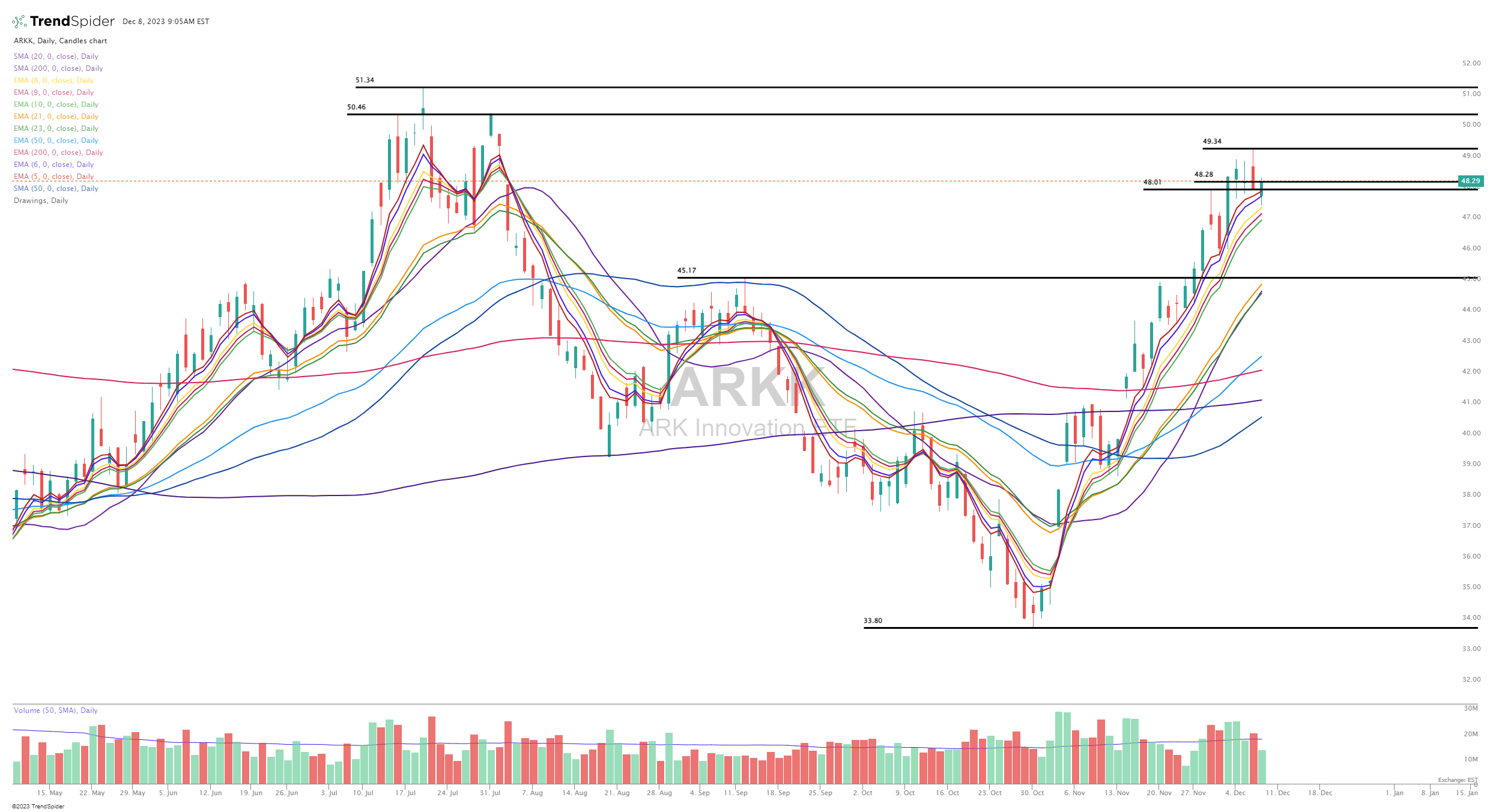Screen dimensions: 1496x812
Task: Click the 30M volume axis label
Action: click(x=1471, y=708)
